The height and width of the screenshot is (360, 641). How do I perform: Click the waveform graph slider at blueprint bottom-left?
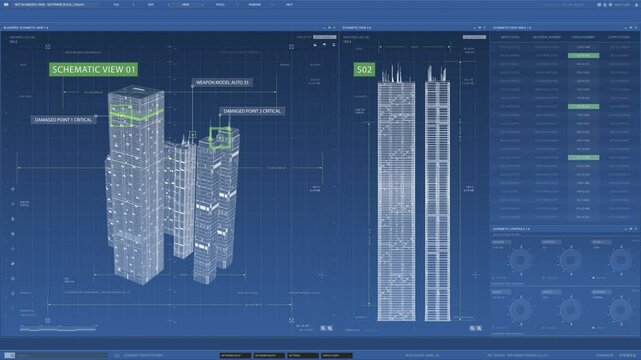pyautogui.click(x=58, y=328)
